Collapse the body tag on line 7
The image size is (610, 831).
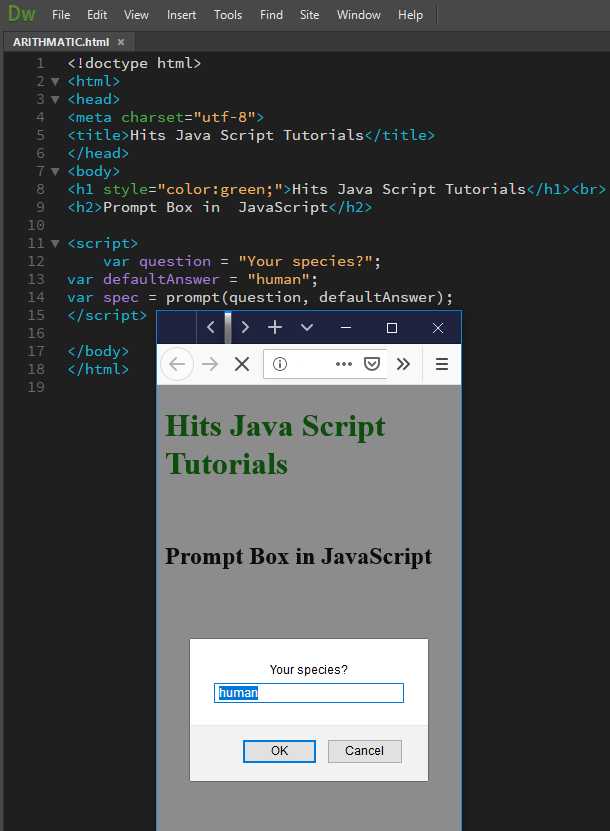(x=55, y=172)
